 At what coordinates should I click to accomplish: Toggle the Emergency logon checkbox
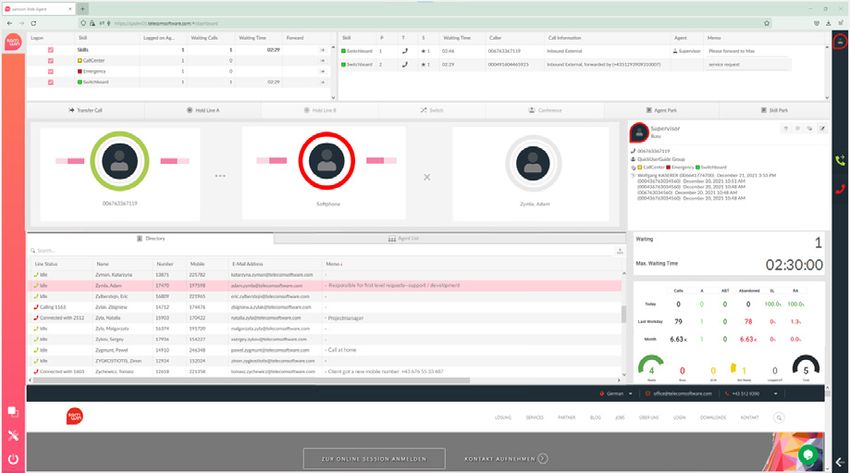click(51, 71)
